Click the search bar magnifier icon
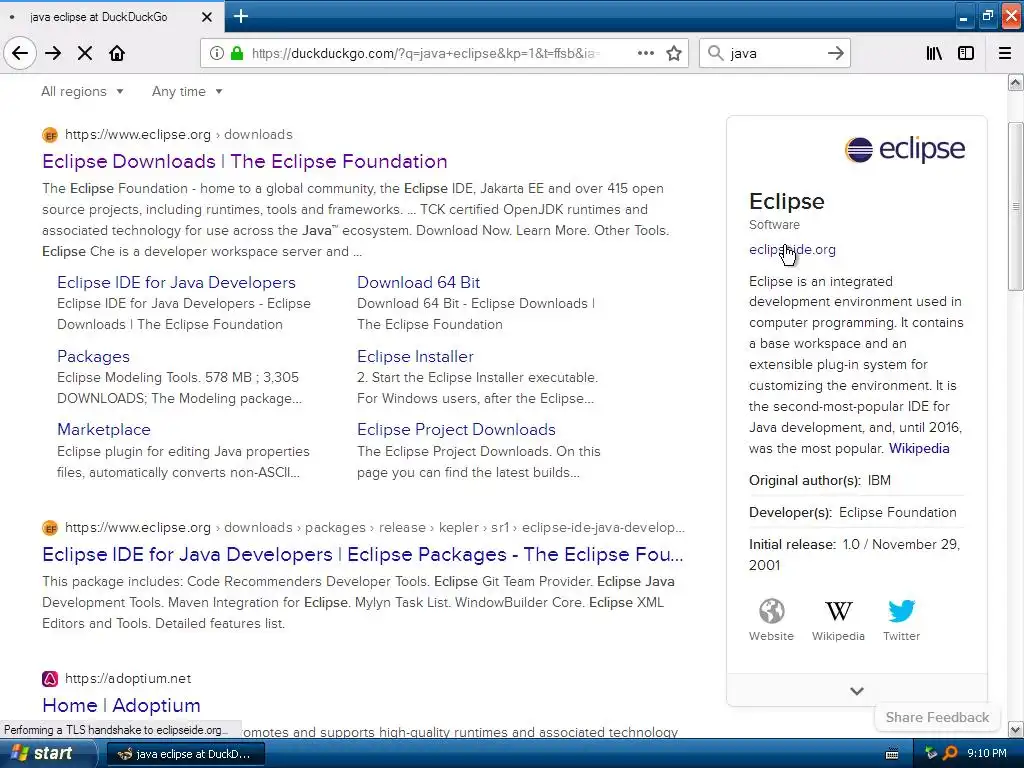Image resolution: width=1024 pixels, height=768 pixels. (716, 53)
